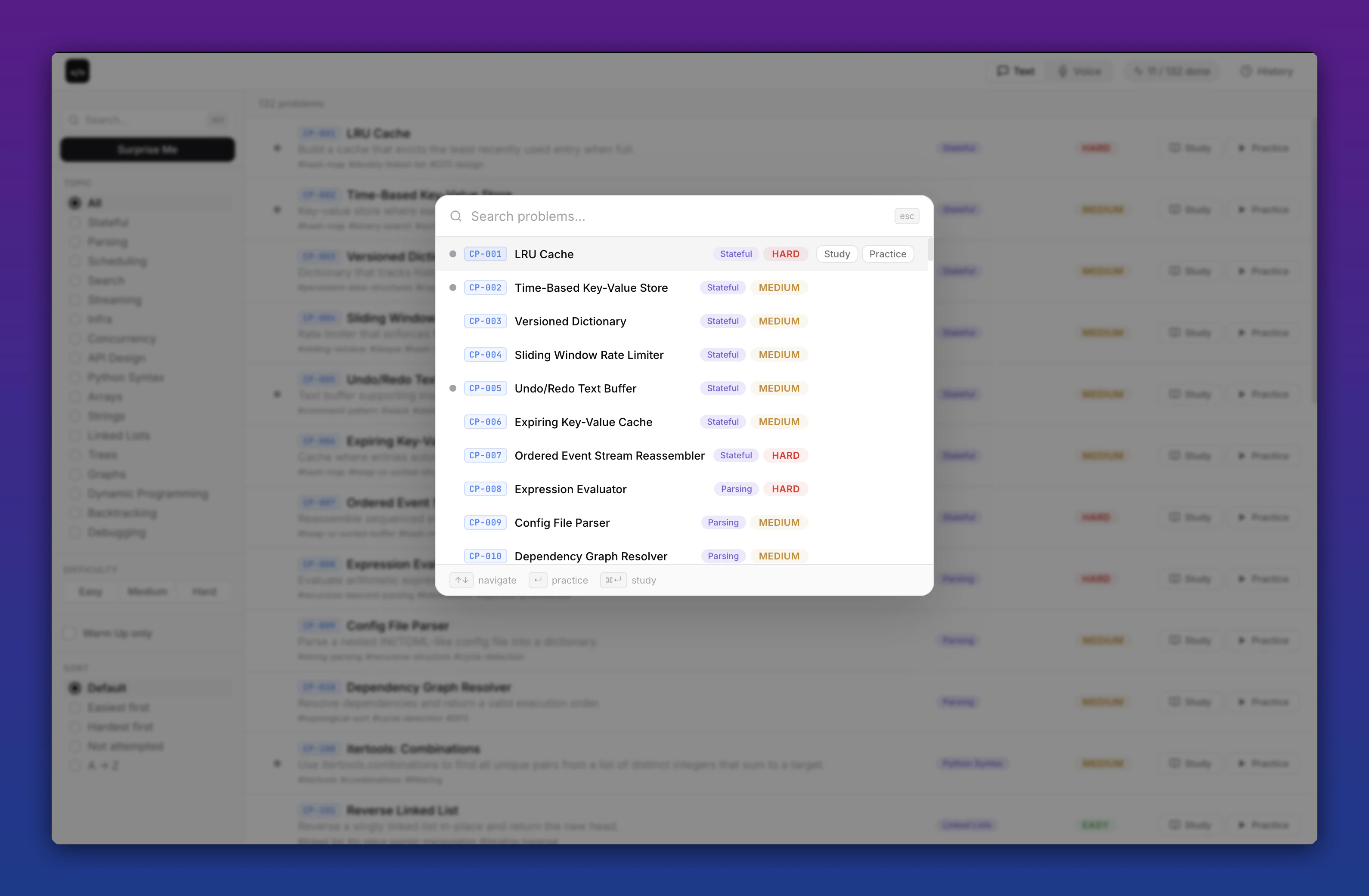Click the results list scrollbar thumb

tap(930, 250)
